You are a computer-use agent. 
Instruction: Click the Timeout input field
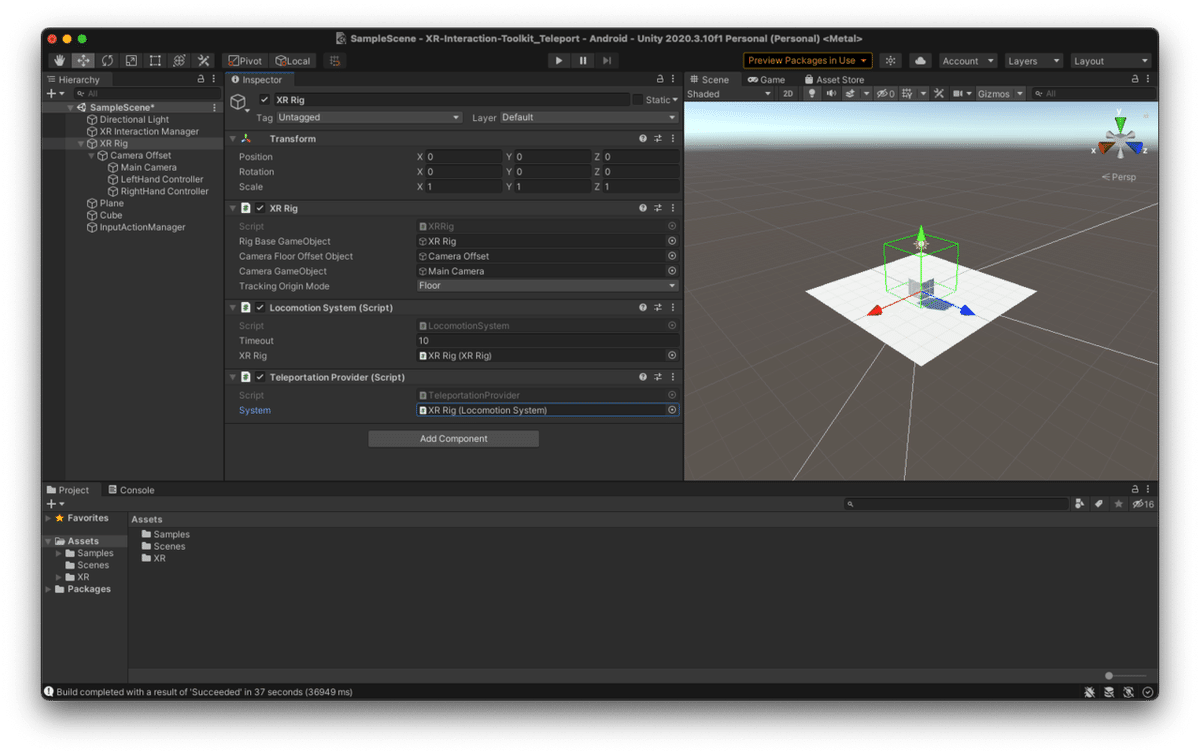pos(547,341)
